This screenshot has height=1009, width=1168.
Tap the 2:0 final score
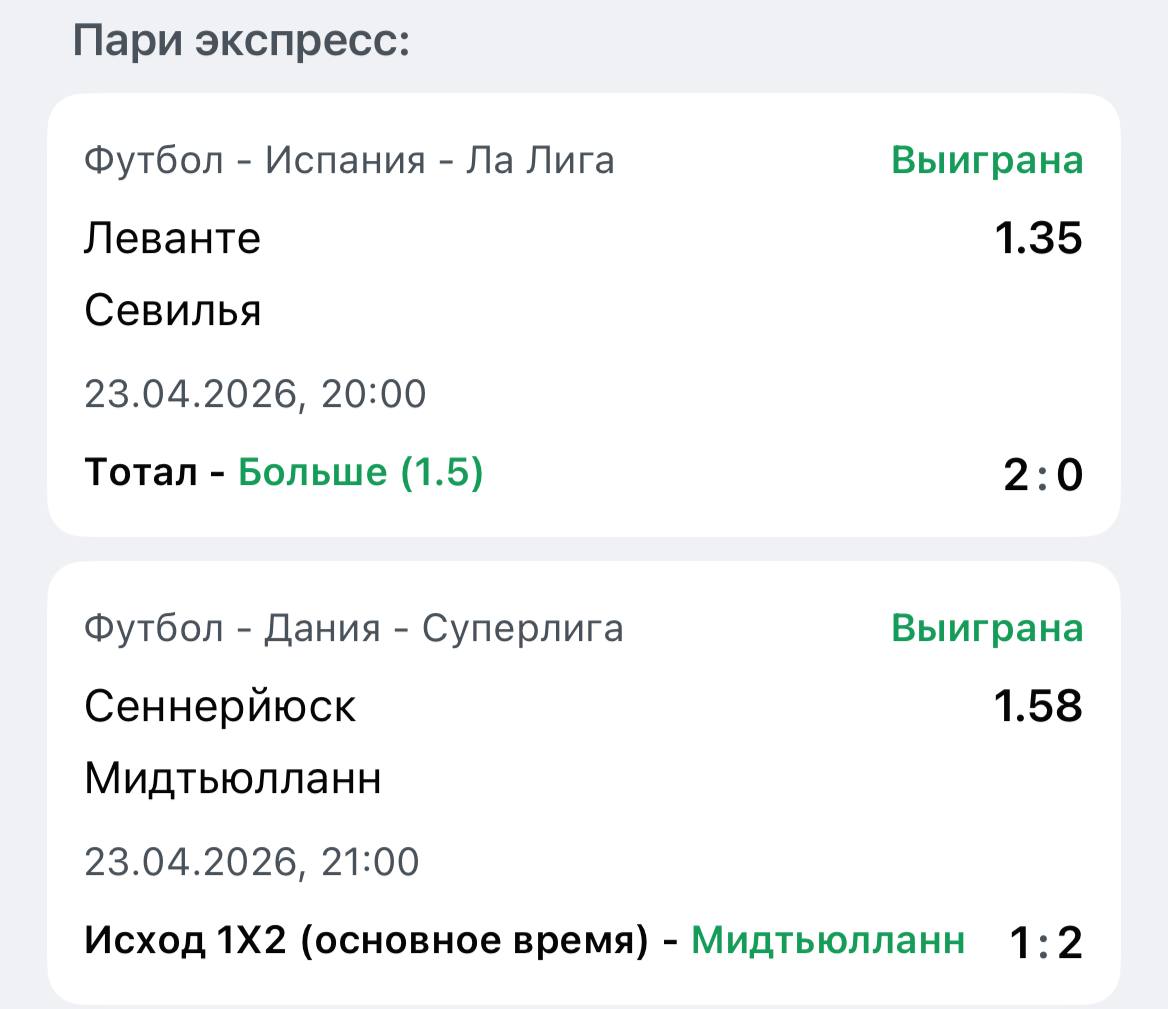1042,476
